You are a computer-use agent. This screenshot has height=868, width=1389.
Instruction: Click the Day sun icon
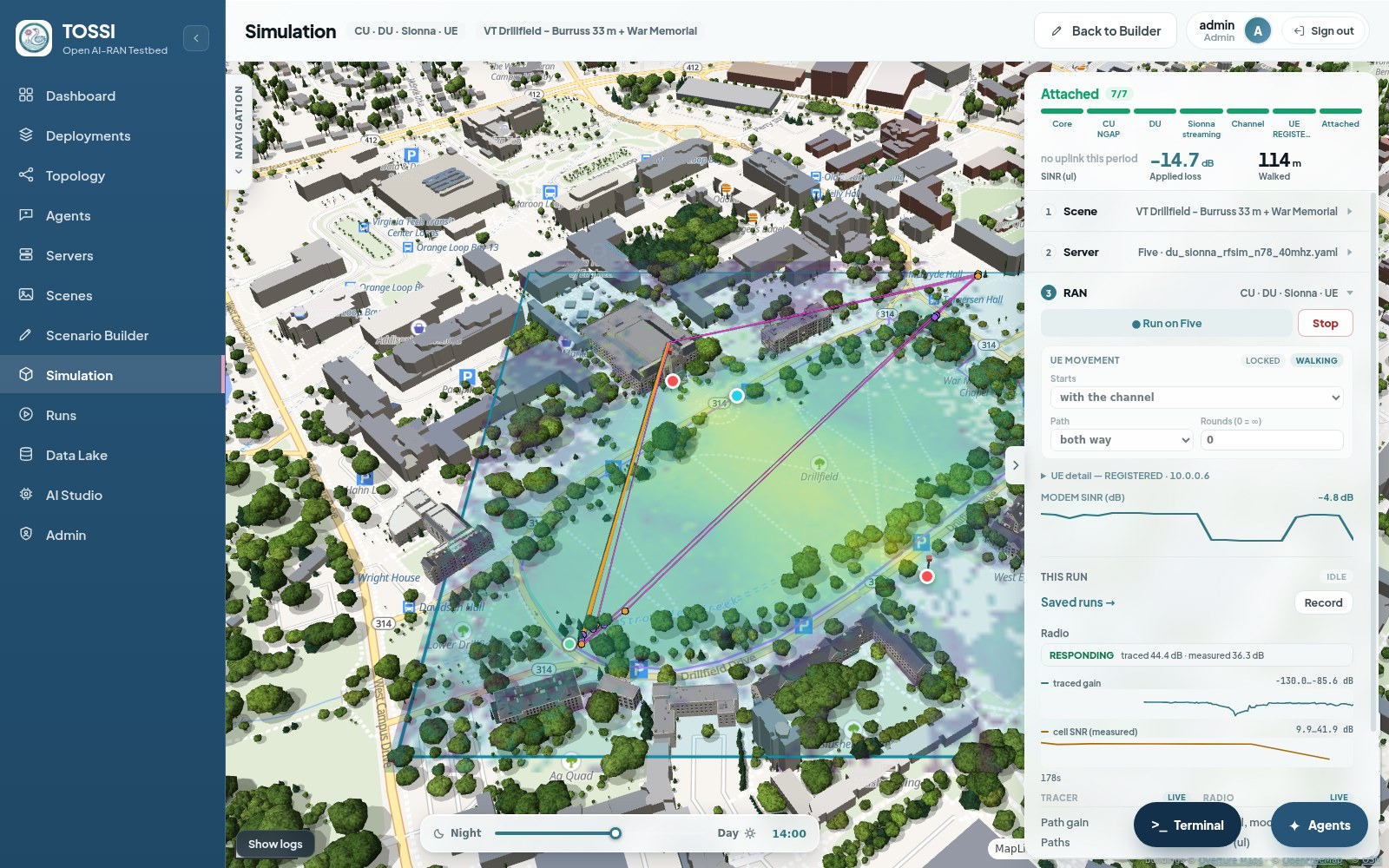(x=750, y=833)
